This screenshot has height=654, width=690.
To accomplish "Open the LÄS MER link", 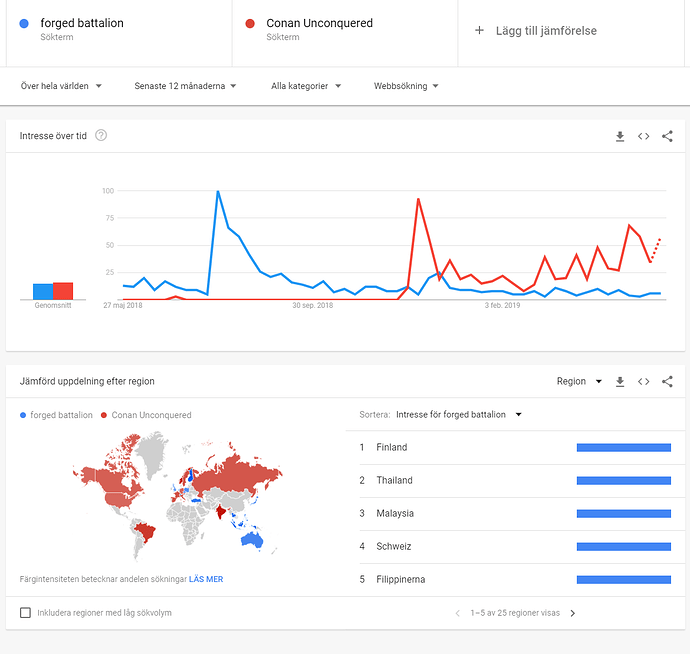I will click(x=206, y=579).
